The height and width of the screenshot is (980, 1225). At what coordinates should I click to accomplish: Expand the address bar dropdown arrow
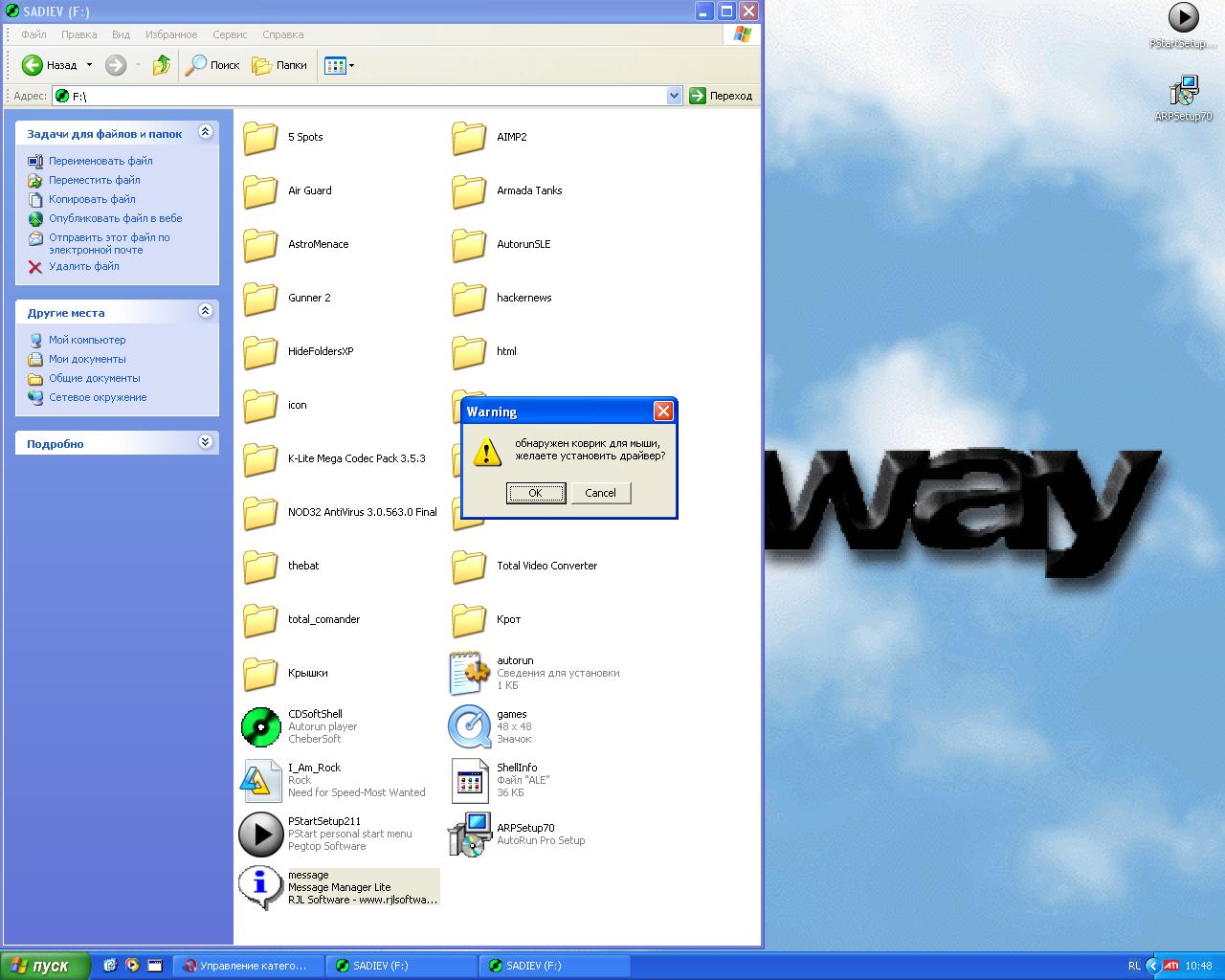[674, 96]
